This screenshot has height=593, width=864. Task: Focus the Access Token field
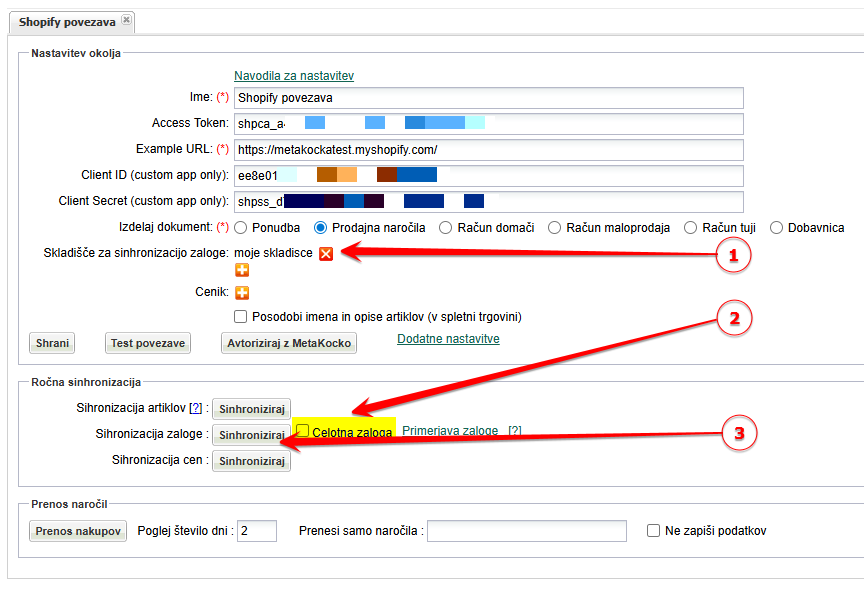(489, 124)
